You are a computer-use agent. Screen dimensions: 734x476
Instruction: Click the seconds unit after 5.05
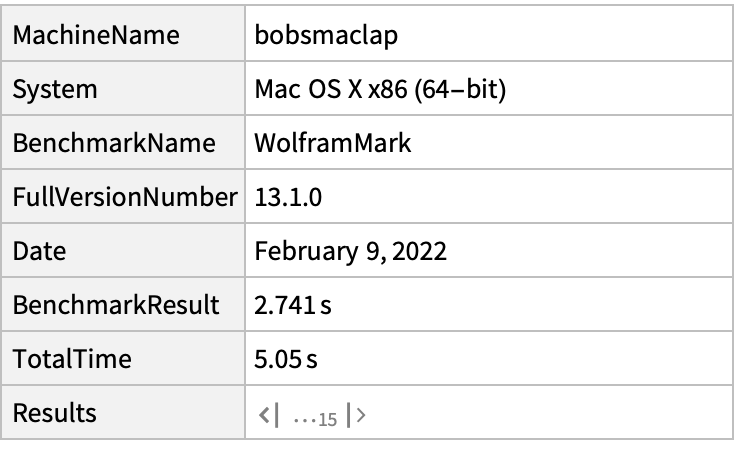tap(311, 361)
